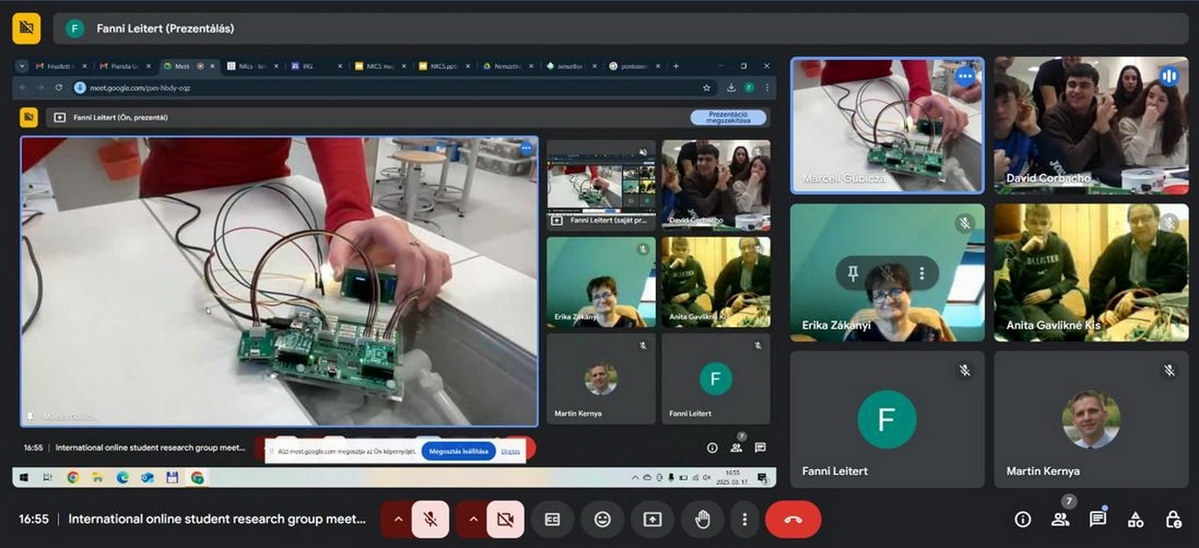The height and width of the screenshot is (548, 1199).
Task: Open the activities panel
Action: [1136, 519]
